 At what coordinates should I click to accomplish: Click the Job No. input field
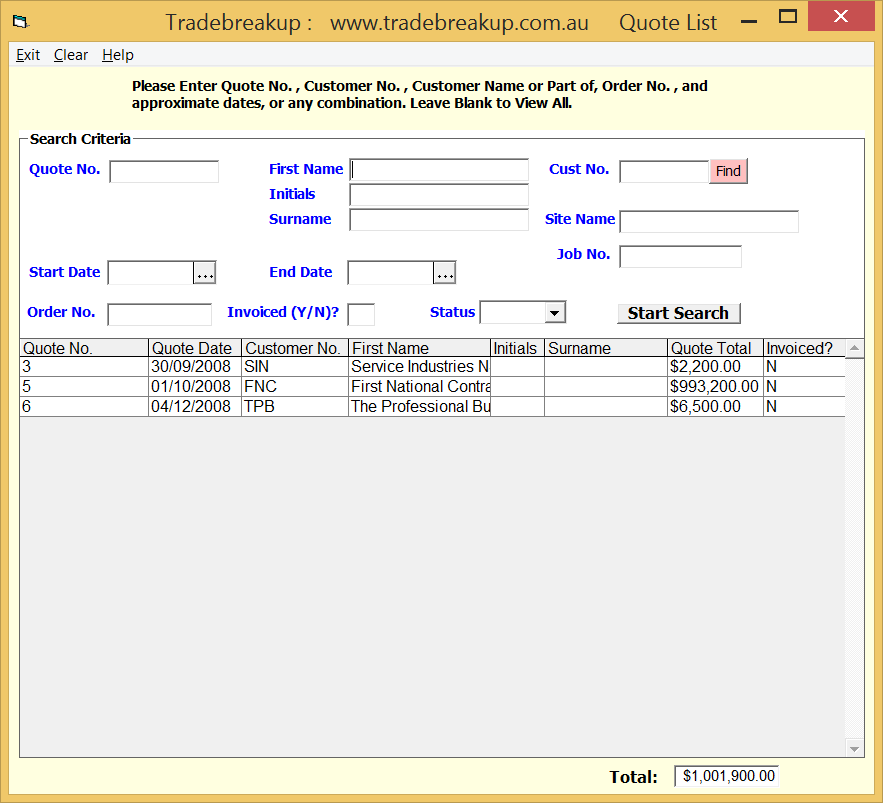[x=680, y=257]
